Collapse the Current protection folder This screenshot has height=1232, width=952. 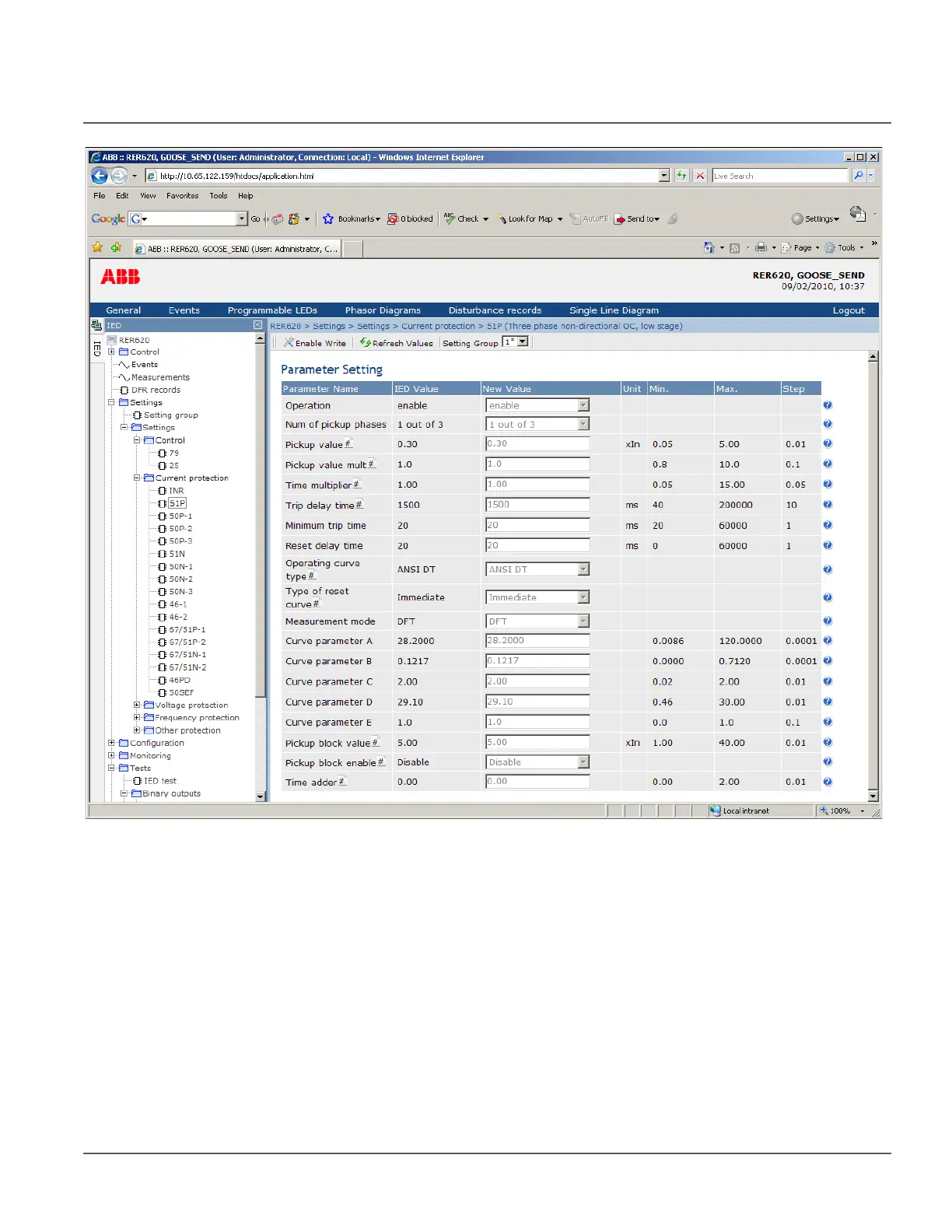[x=137, y=478]
